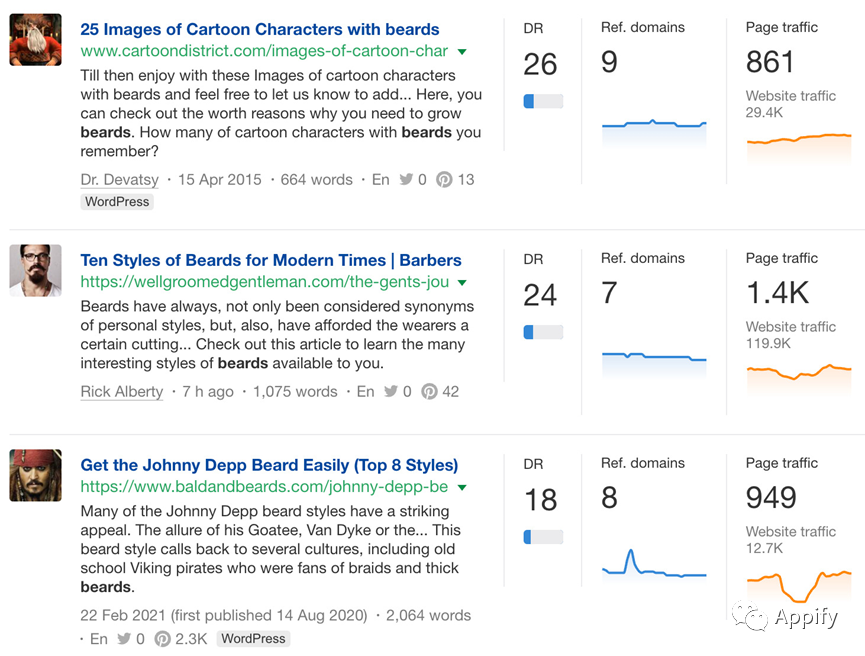Screen dimensions: 865x656
Task: Click DR score 18
Action: (541, 500)
